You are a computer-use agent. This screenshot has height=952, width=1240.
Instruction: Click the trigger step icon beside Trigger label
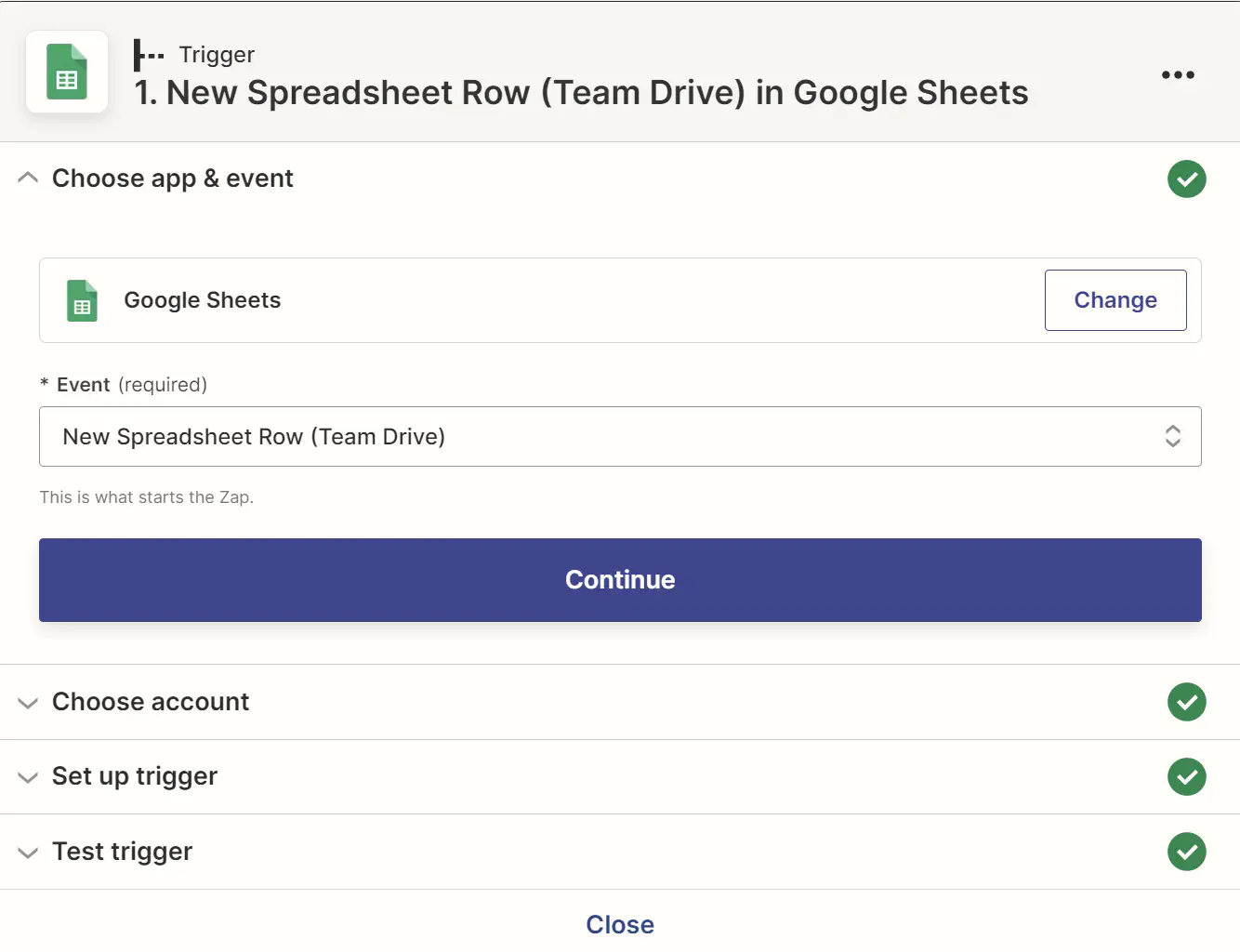148,56
